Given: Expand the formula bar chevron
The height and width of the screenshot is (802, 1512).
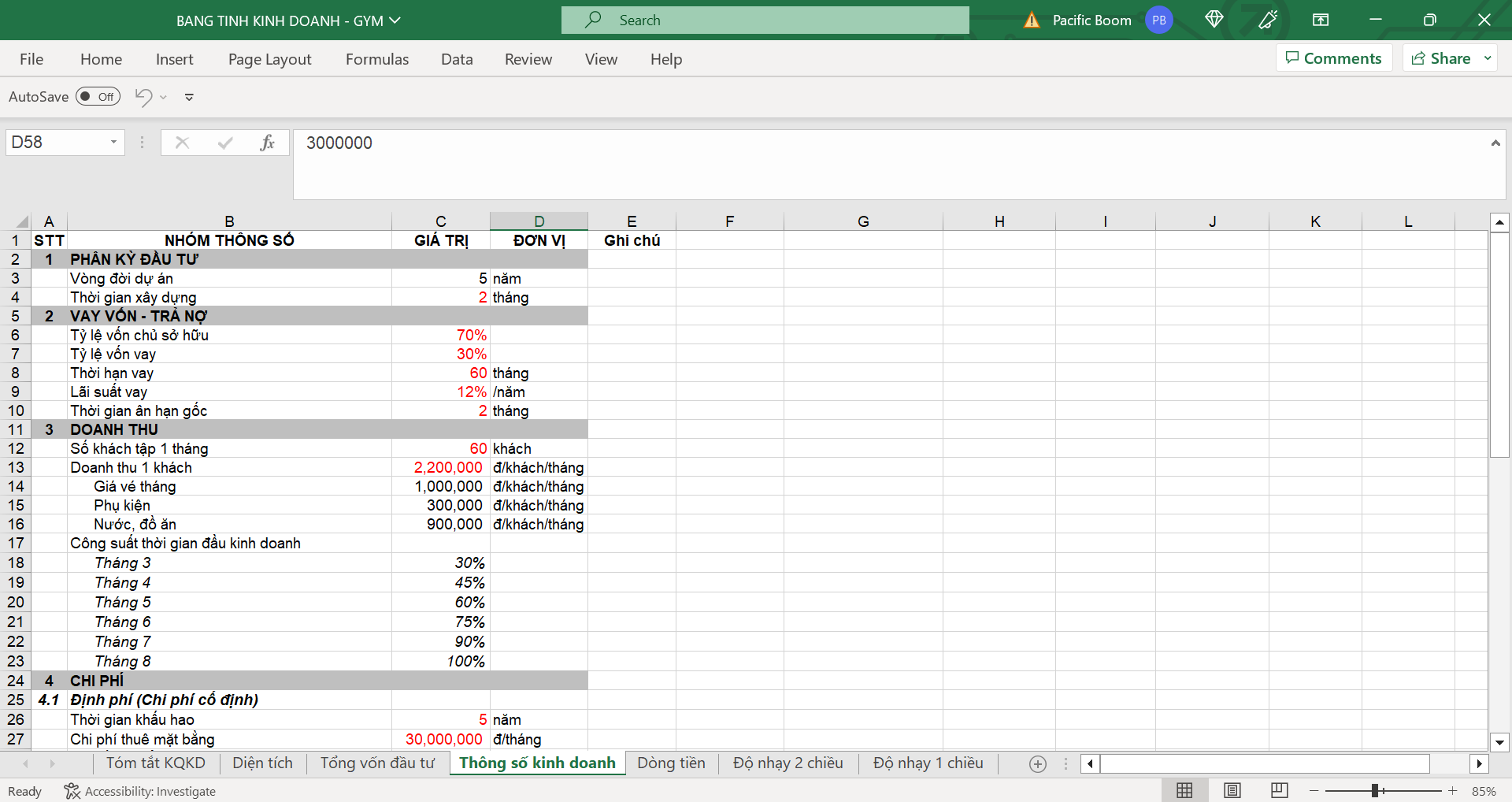Looking at the screenshot, I should point(1495,143).
